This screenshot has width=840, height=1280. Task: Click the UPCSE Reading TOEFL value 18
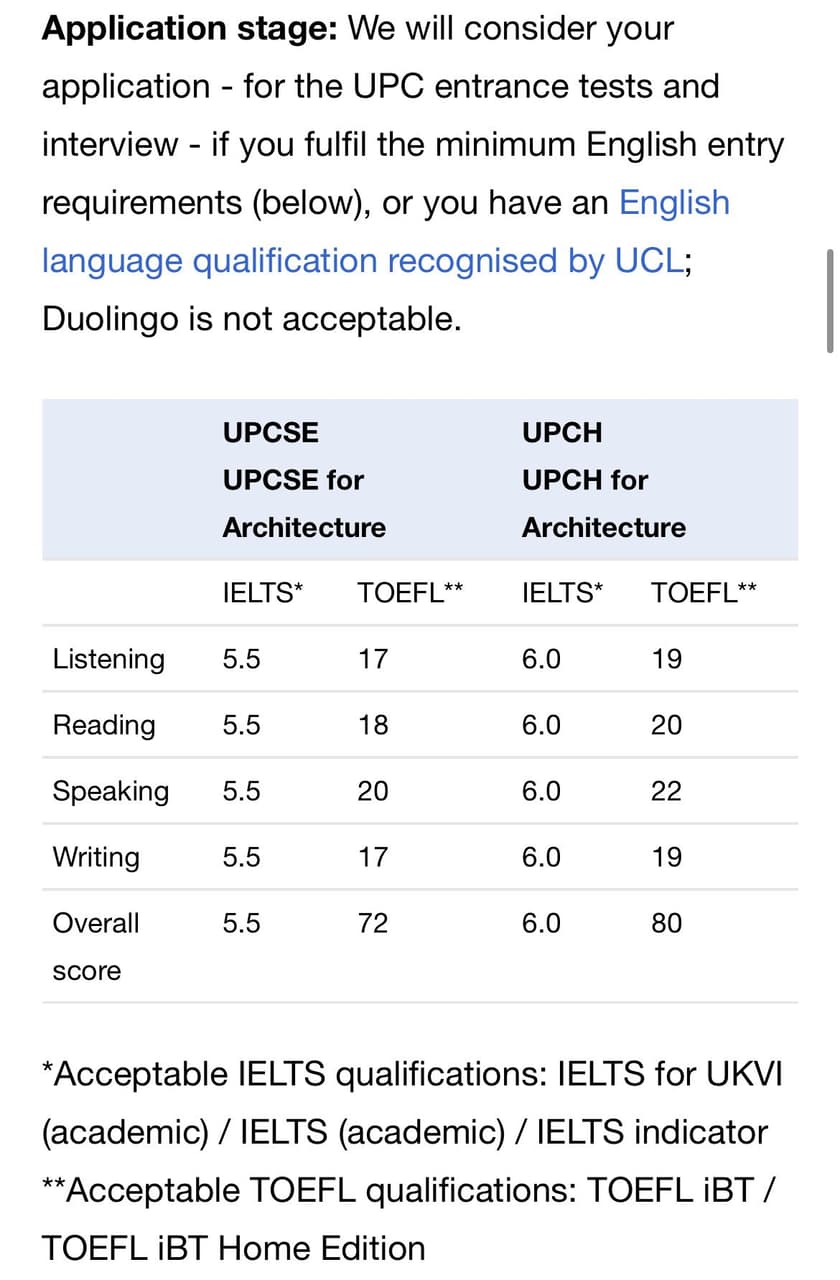click(x=373, y=725)
